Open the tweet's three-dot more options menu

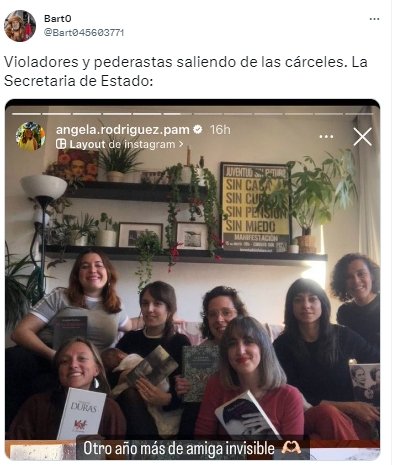point(374,19)
